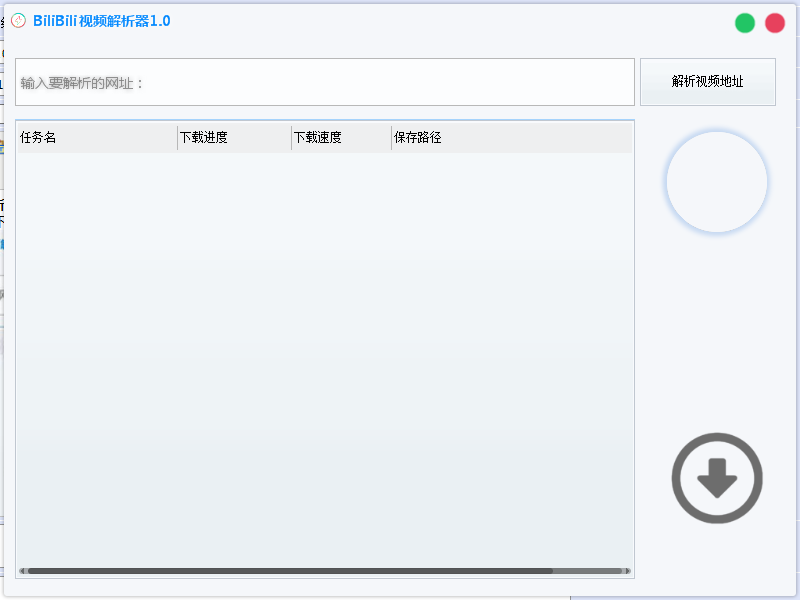Click the green circle button in the title bar

tap(744, 21)
